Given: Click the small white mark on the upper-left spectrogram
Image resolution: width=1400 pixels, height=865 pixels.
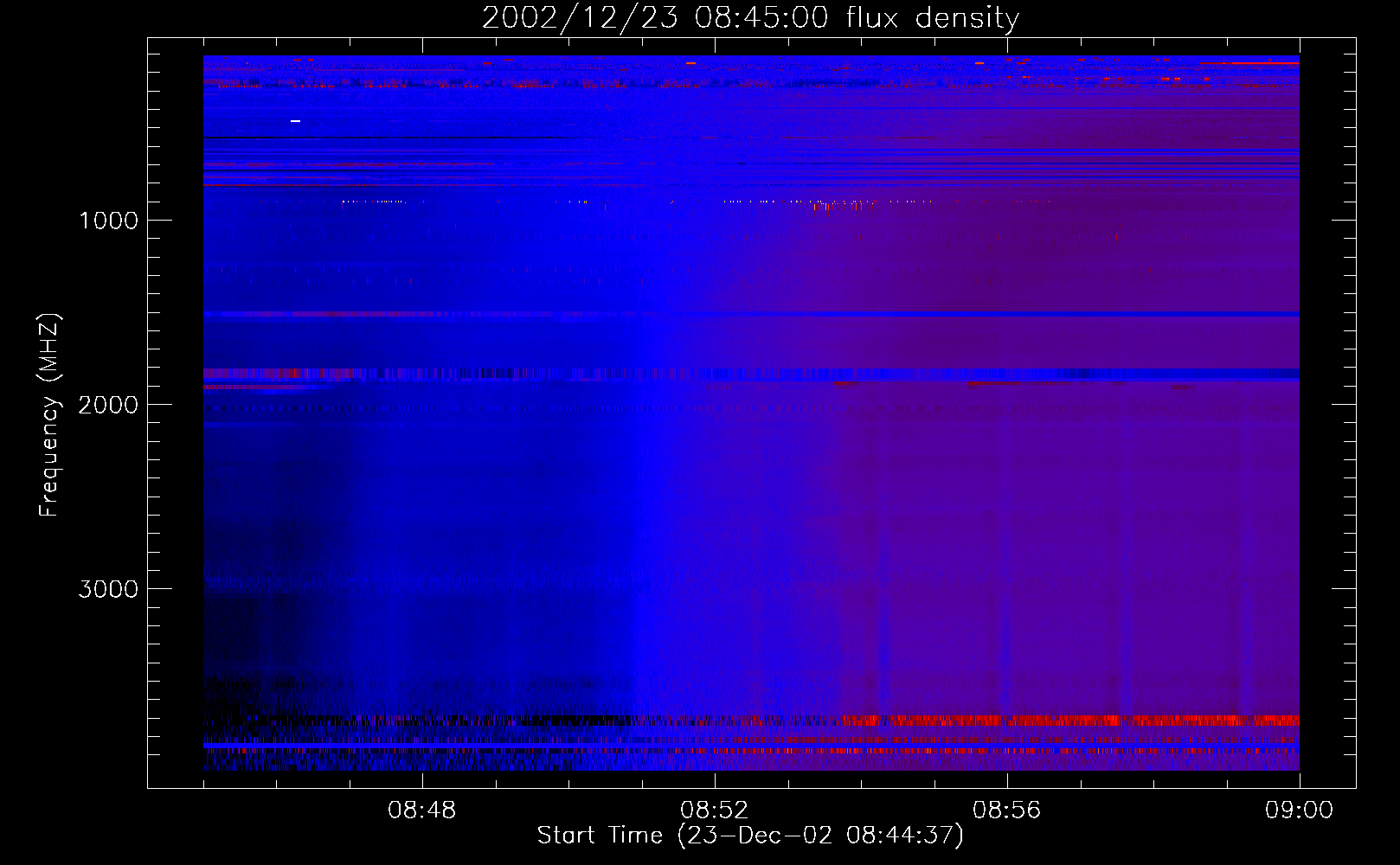Looking at the screenshot, I should pyautogui.click(x=295, y=121).
